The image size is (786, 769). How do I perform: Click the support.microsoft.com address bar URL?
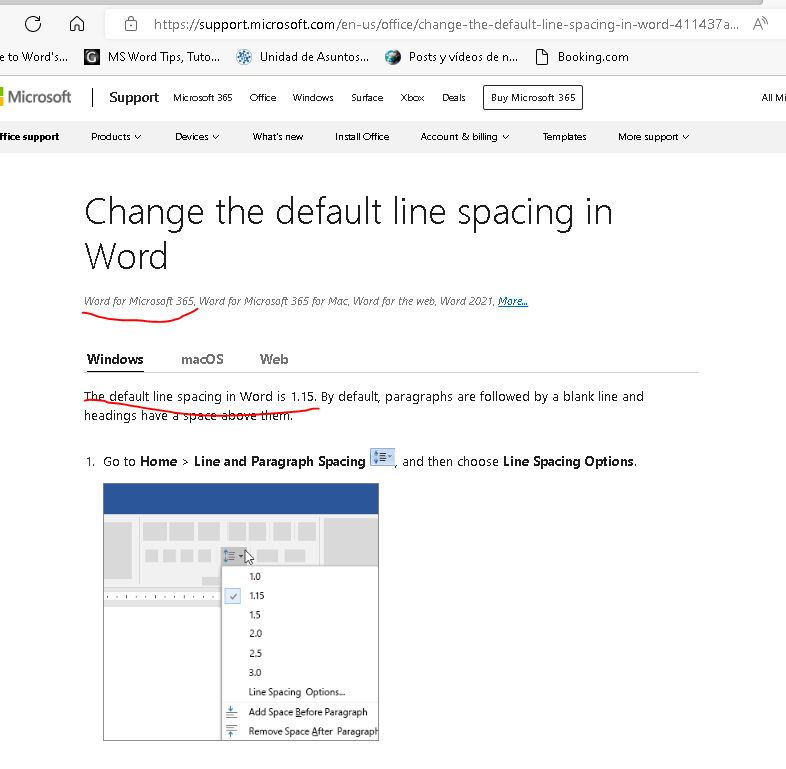(x=446, y=24)
